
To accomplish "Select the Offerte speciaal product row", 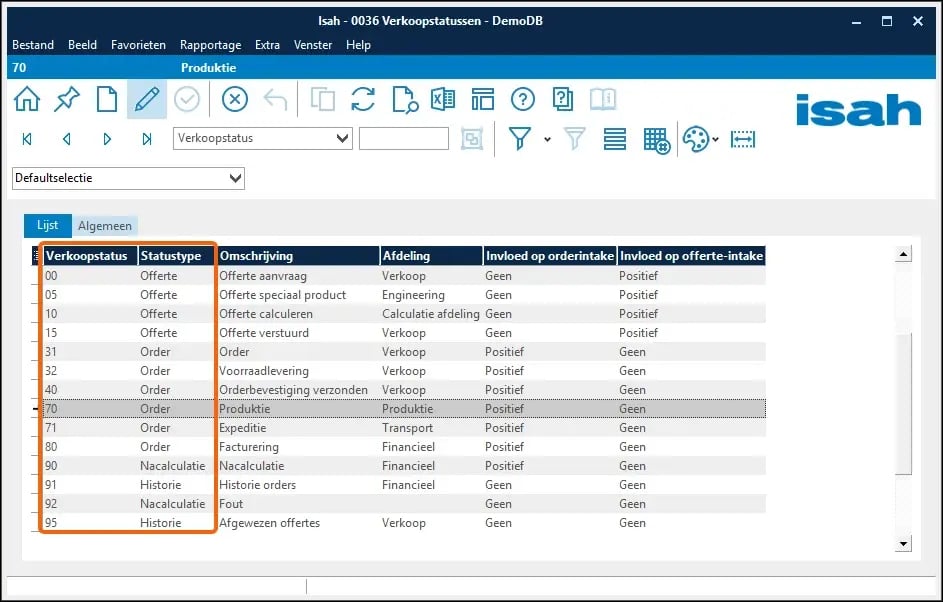I will click(404, 295).
